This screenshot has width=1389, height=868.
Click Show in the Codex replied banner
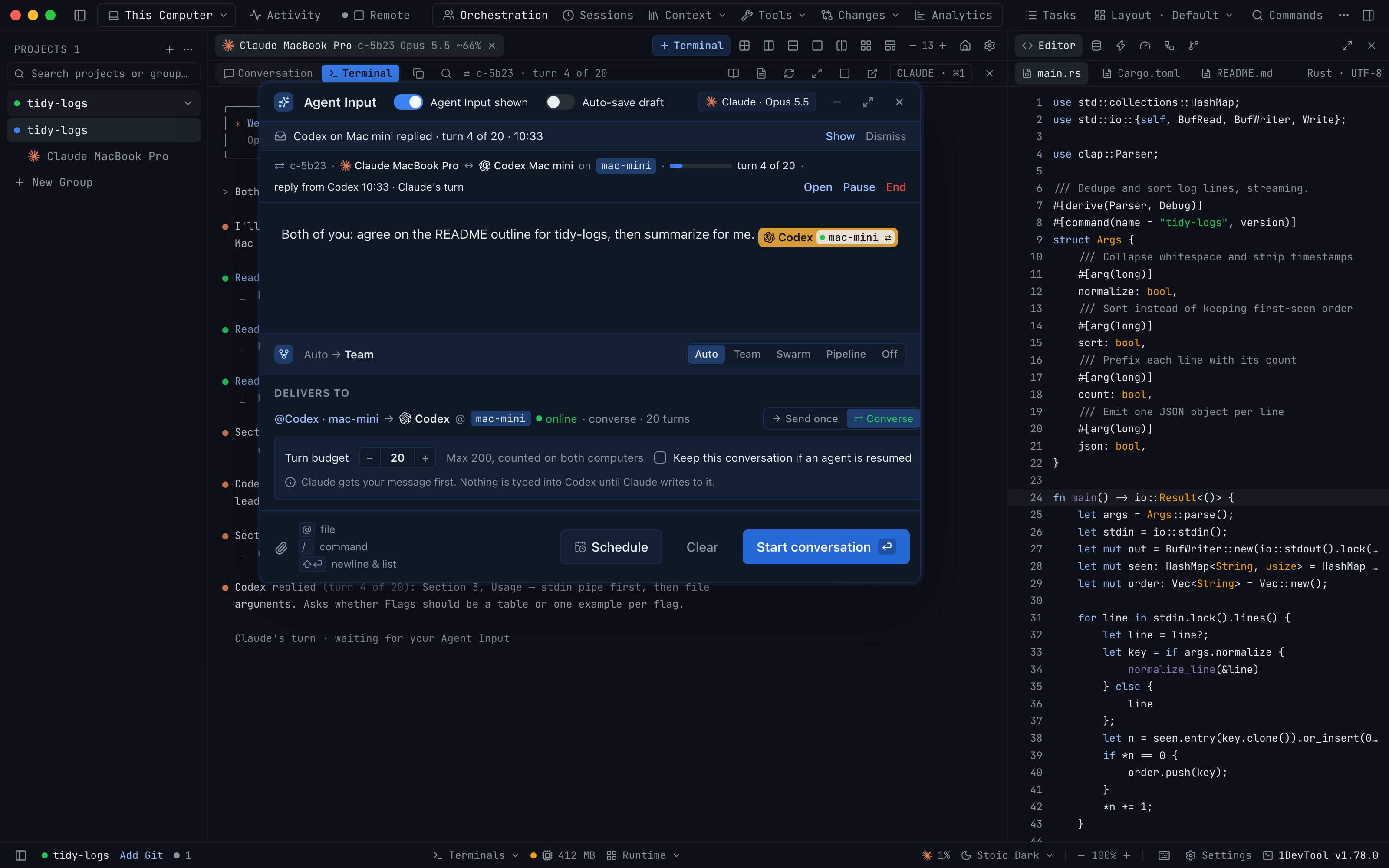tap(840, 136)
